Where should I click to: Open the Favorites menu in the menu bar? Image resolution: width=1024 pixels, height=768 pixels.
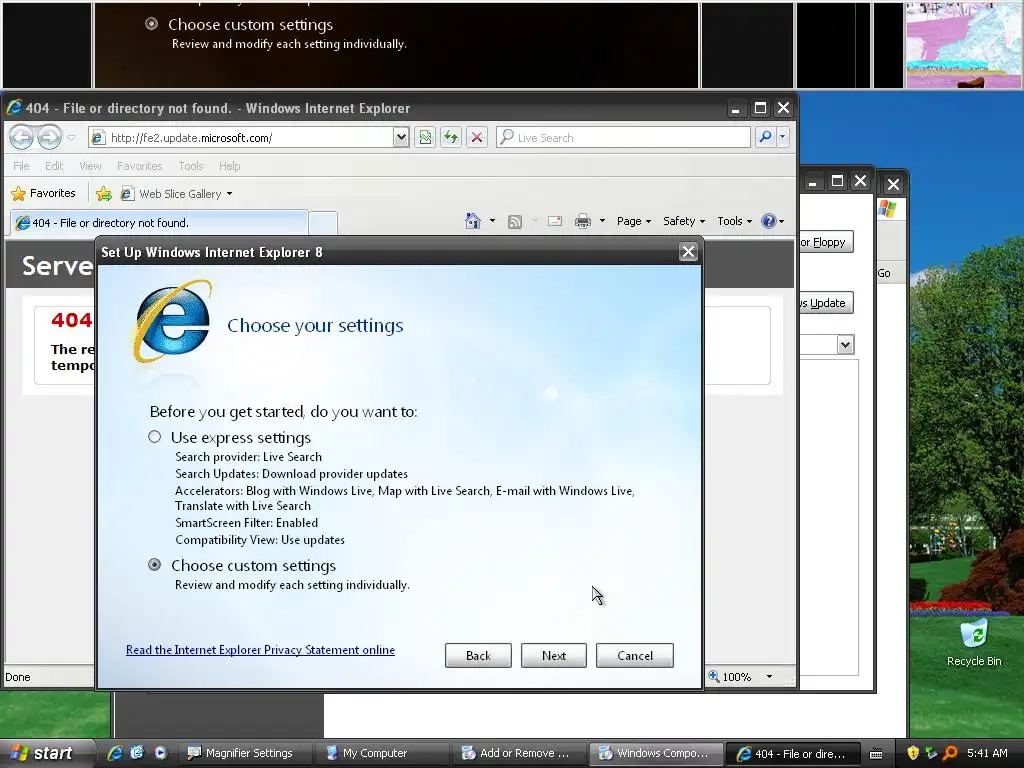click(x=139, y=166)
